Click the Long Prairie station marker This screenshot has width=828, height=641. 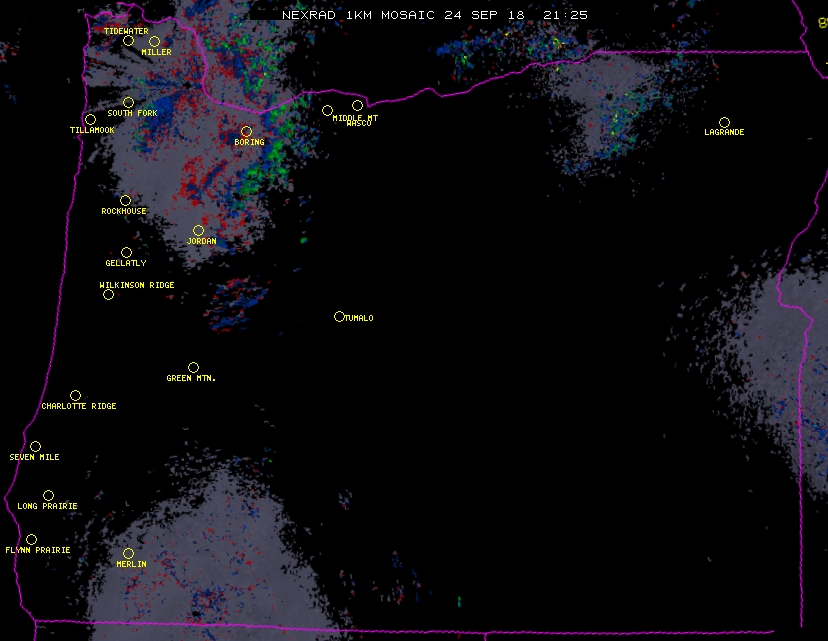(x=48, y=495)
